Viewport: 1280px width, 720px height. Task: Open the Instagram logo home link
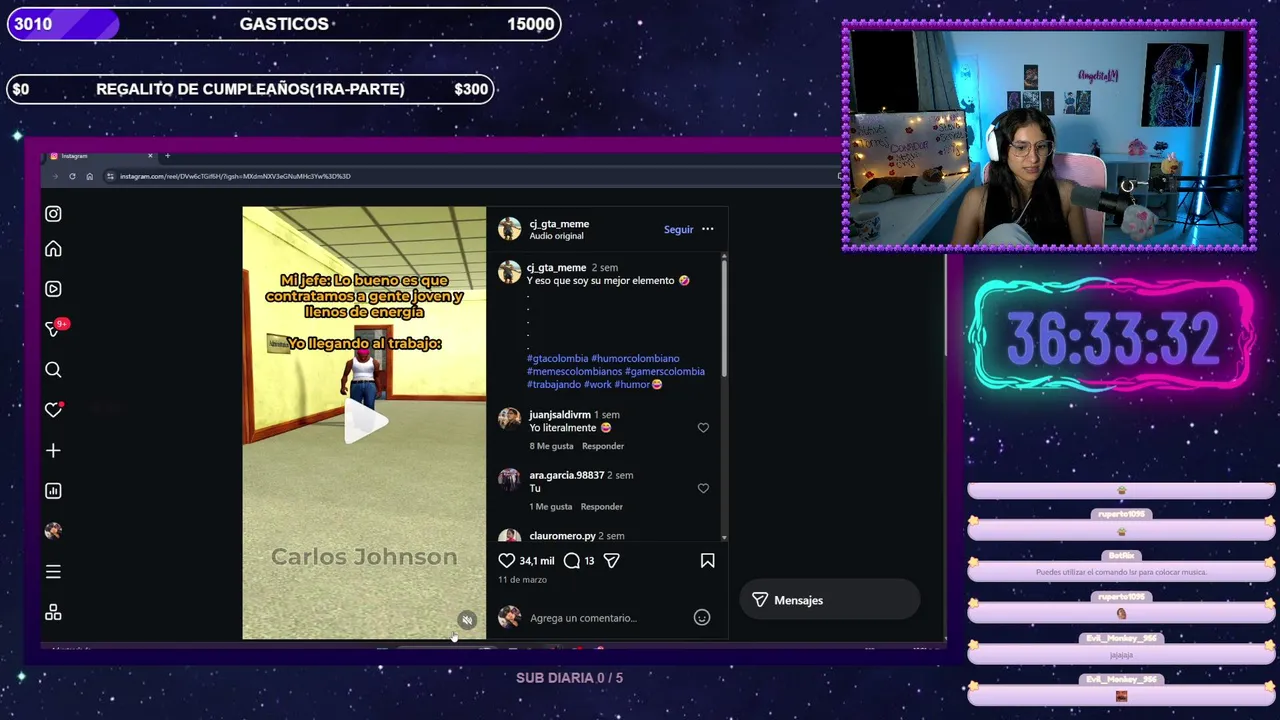(x=53, y=213)
